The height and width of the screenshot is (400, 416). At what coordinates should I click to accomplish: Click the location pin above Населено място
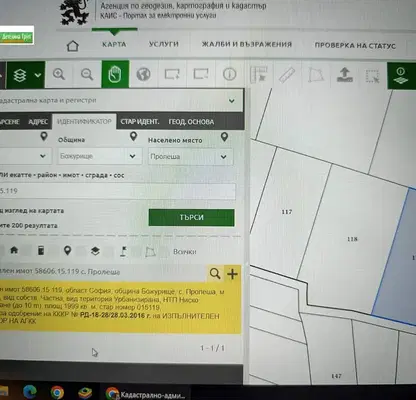[224, 137]
